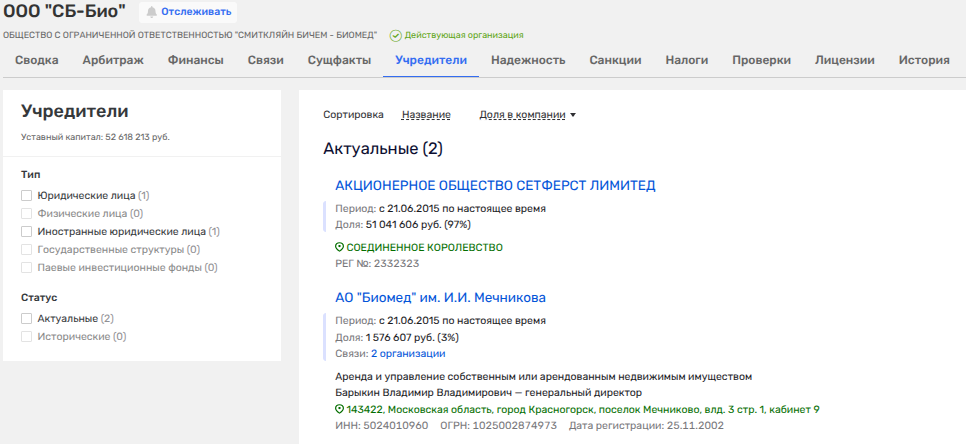The image size is (966, 444).
Task: Sort founders by Название
Action: (x=426, y=115)
